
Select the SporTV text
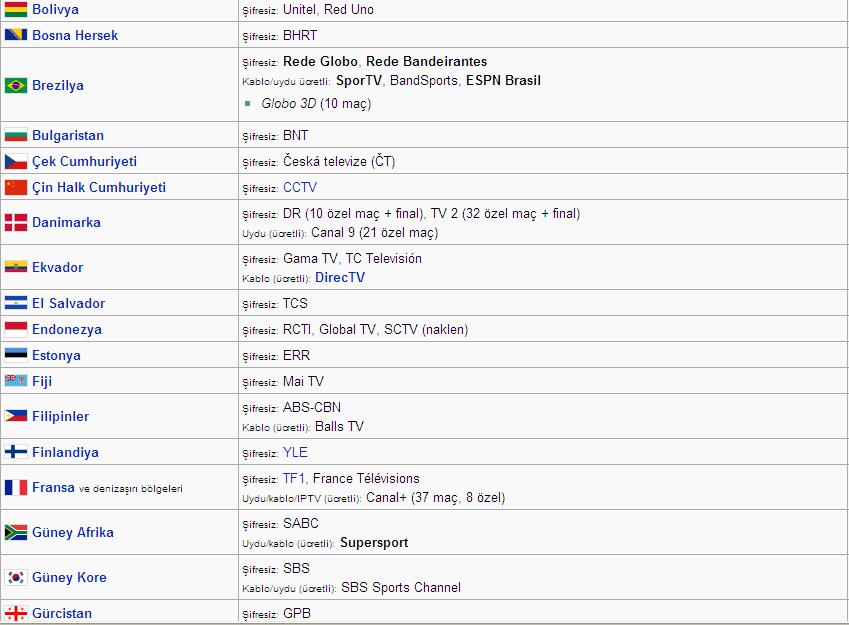(359, 81)
